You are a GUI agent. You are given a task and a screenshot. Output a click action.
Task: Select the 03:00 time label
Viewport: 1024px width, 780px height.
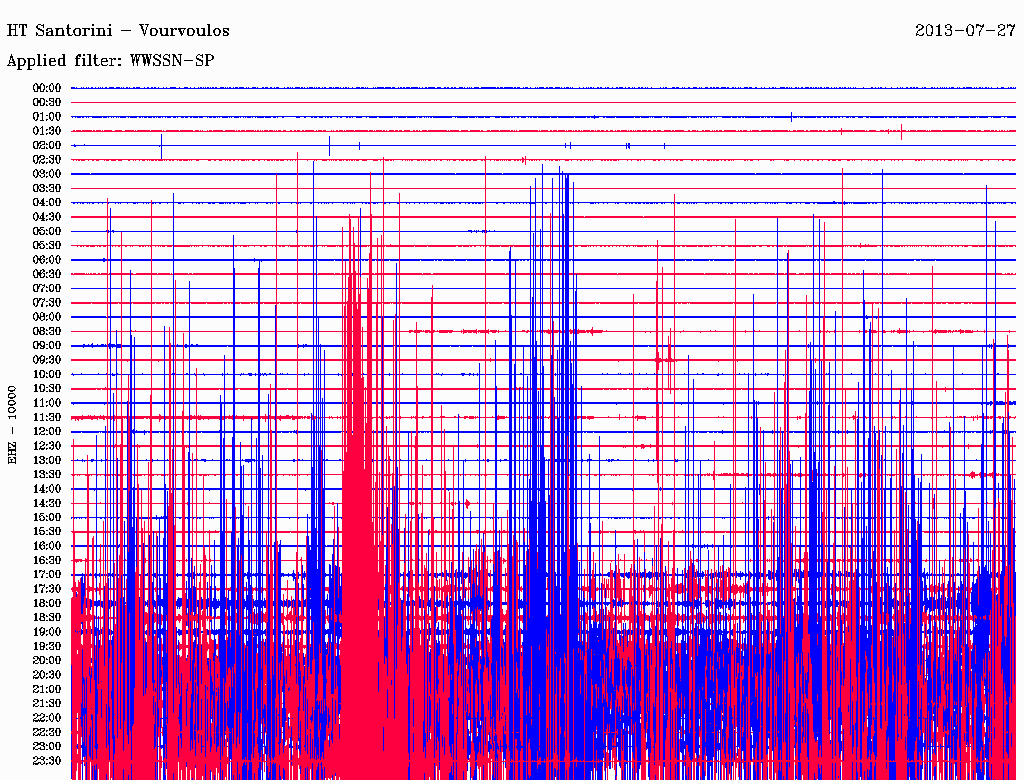click(x=46, y=174)
